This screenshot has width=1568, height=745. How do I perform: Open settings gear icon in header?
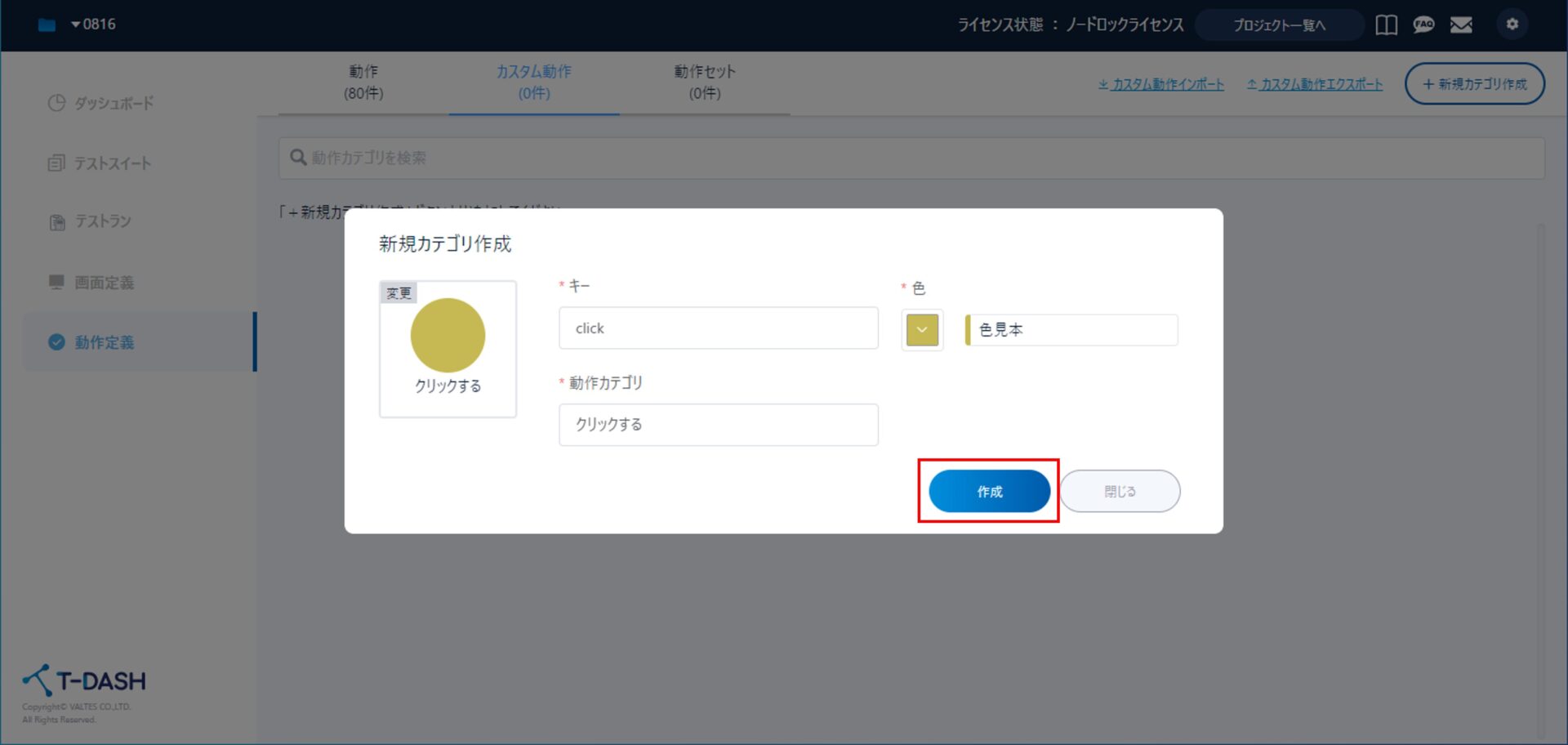[x=1512, y=25]
